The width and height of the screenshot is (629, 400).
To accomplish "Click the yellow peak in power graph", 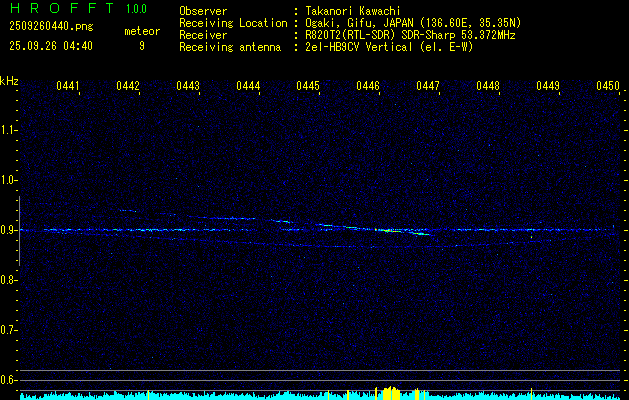I will coord(390,392).
